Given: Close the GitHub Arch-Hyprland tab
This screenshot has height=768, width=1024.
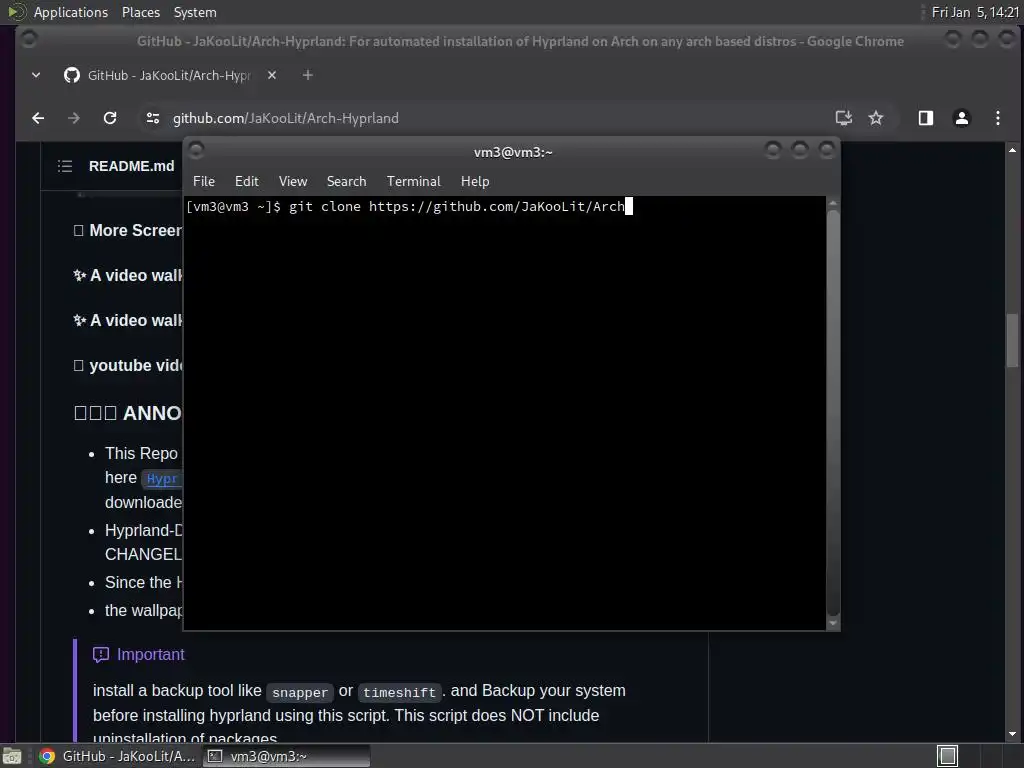Looking at the screenshot, I should tap(272, 75).
